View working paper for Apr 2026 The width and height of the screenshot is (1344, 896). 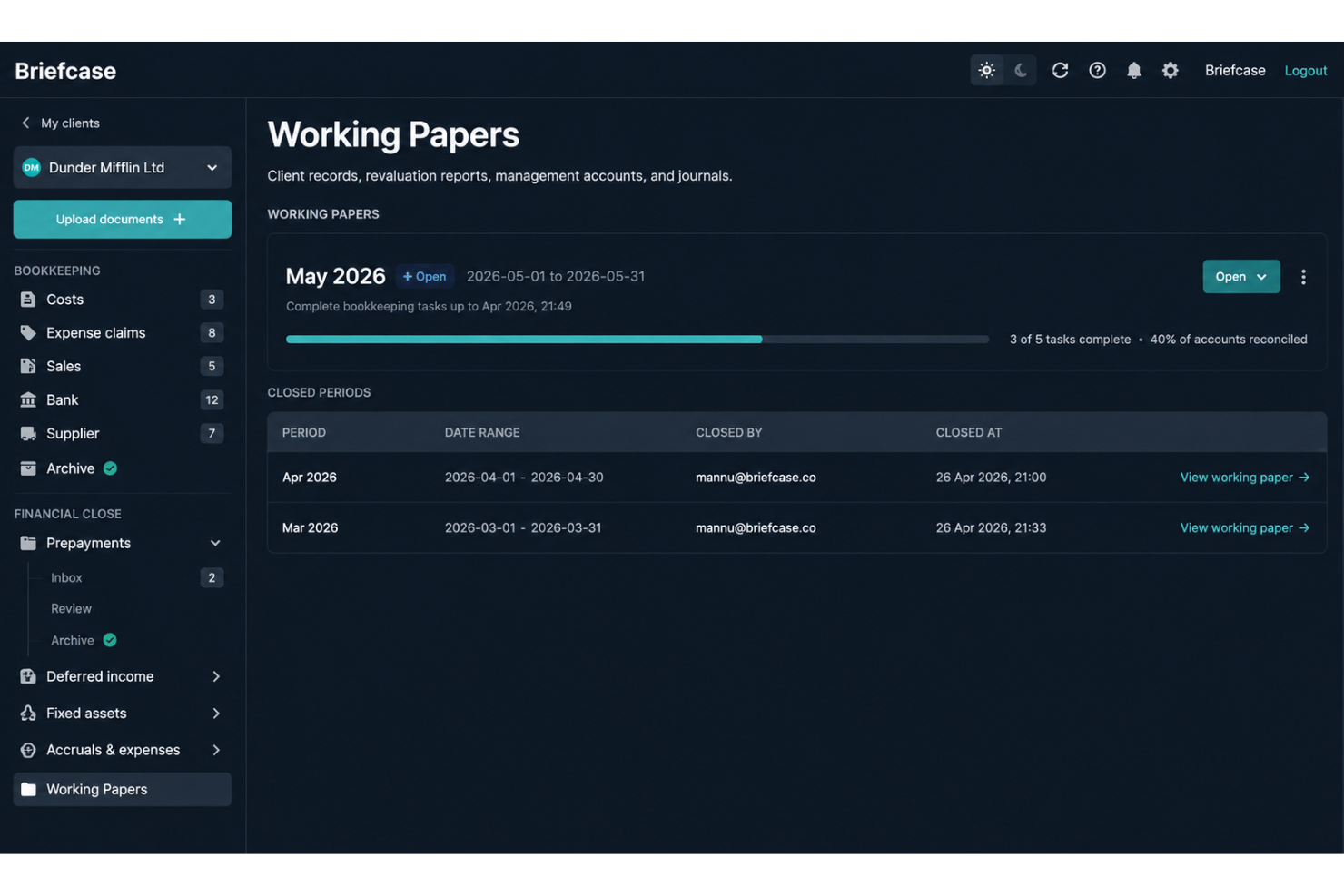[1244, 478]
